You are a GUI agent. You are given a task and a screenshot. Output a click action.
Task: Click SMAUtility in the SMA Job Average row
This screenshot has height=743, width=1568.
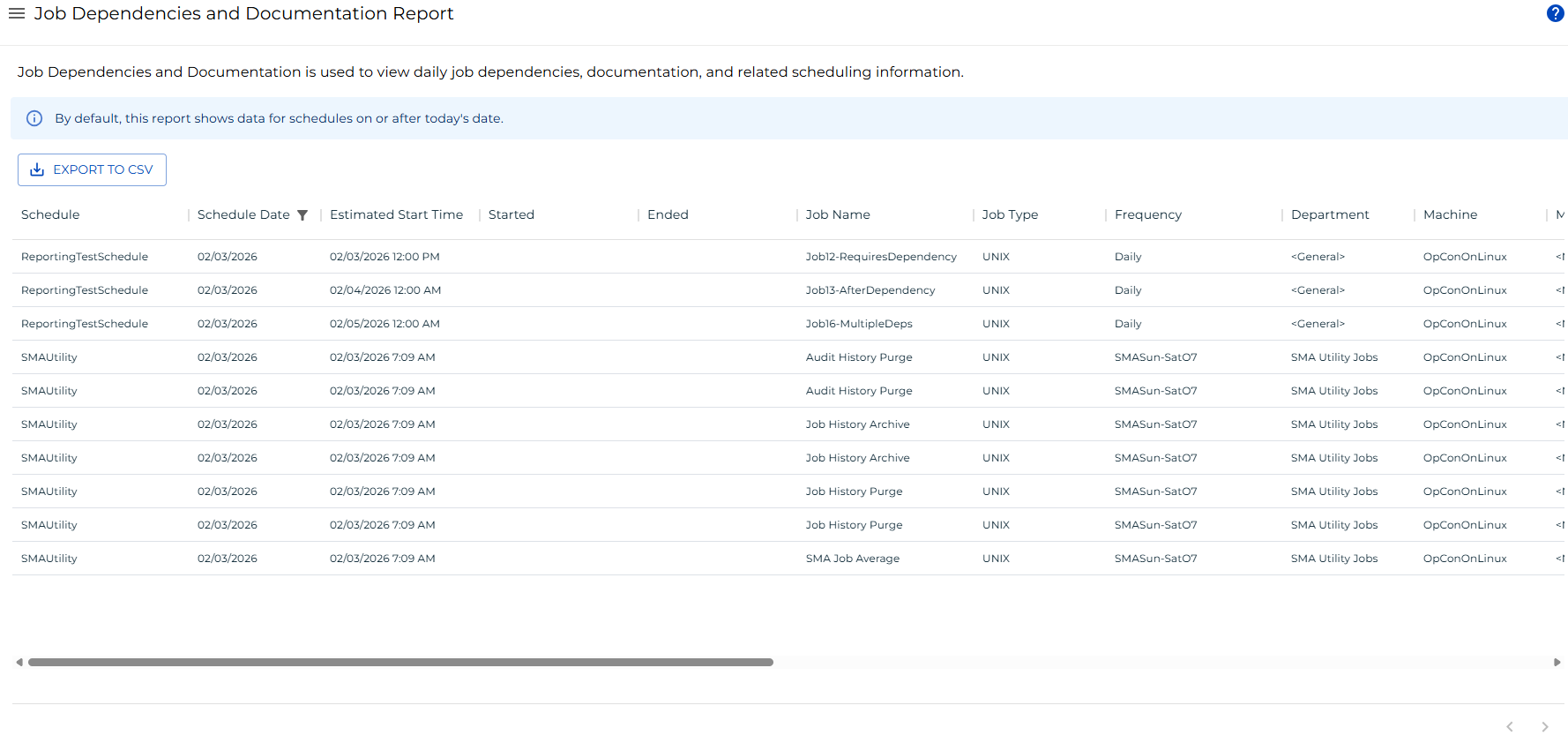point(49,559)
